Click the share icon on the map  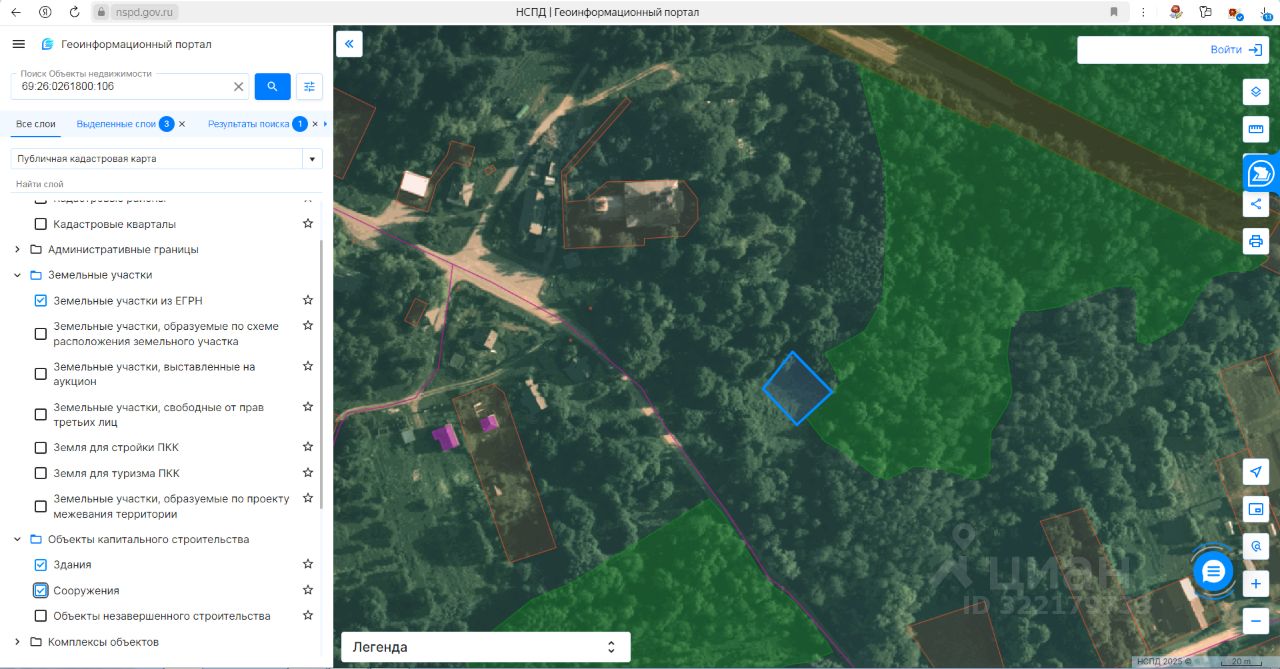coord(1256,204)
